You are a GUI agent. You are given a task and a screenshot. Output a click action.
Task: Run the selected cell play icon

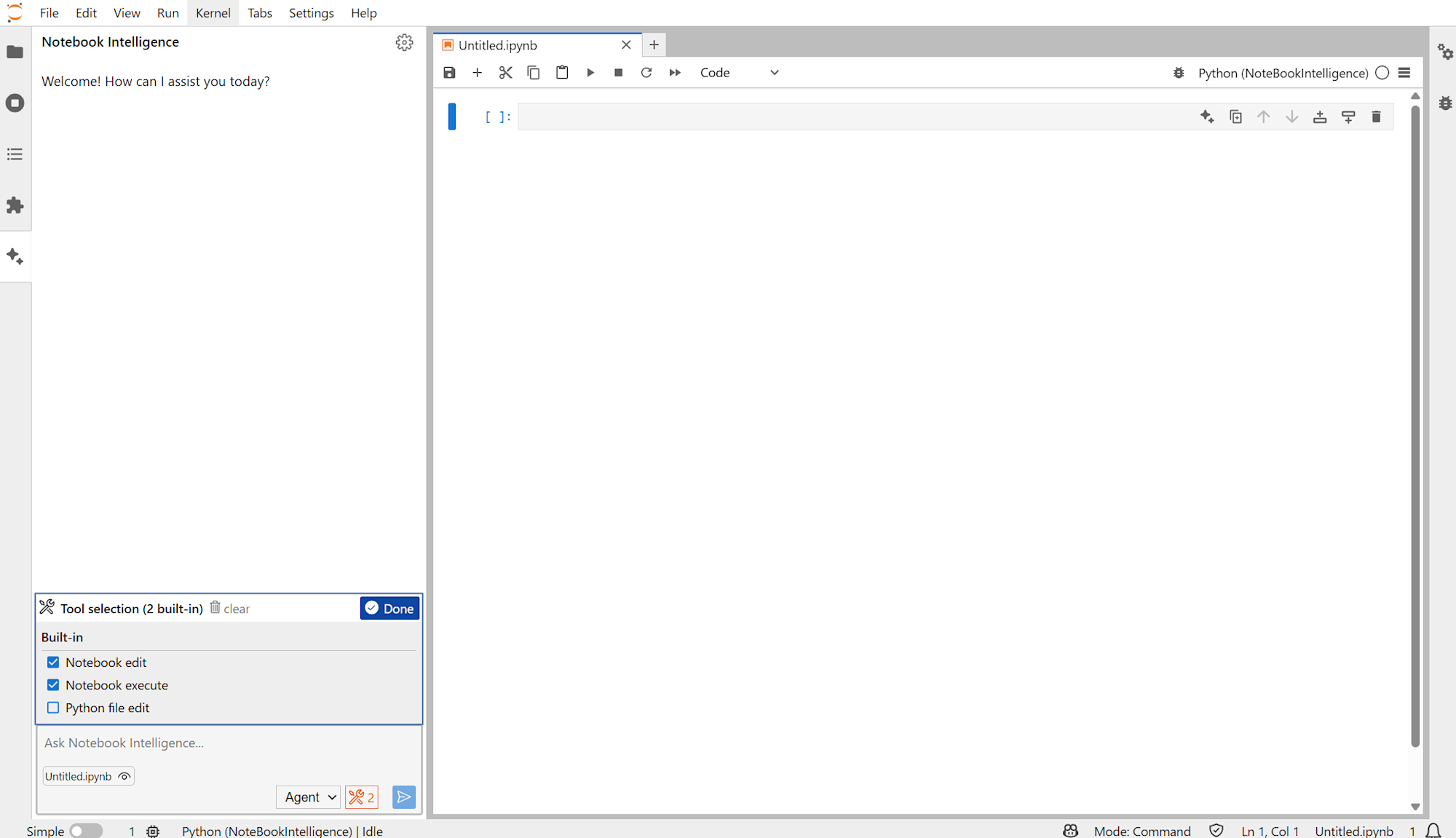[590, 73]
